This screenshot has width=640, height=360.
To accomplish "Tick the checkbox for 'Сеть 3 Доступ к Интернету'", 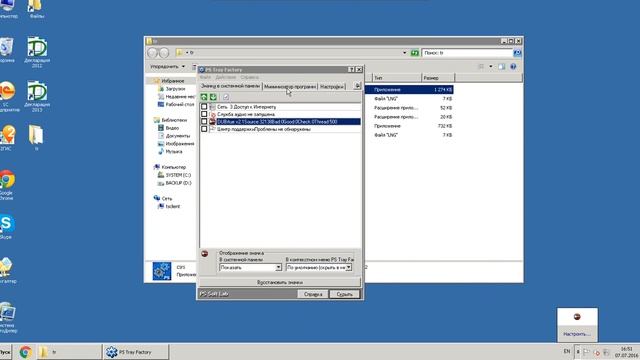I will (204, 107).
